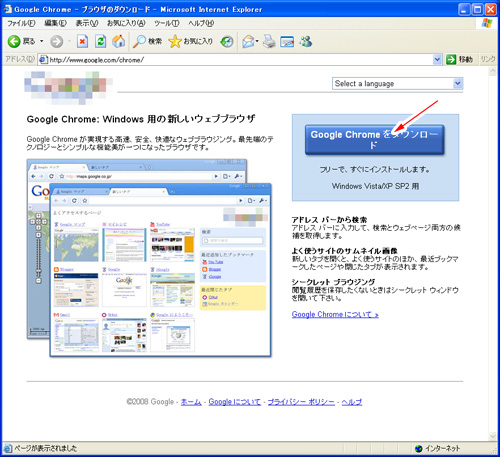Expand the address bar URL dropdown

click(x=437, y=60)
